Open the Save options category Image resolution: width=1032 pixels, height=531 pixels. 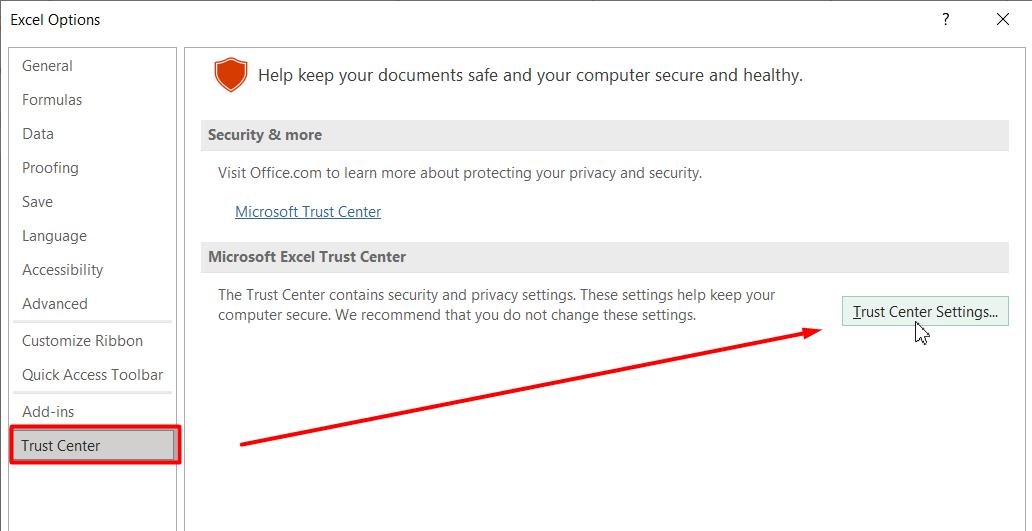[37, 202]
